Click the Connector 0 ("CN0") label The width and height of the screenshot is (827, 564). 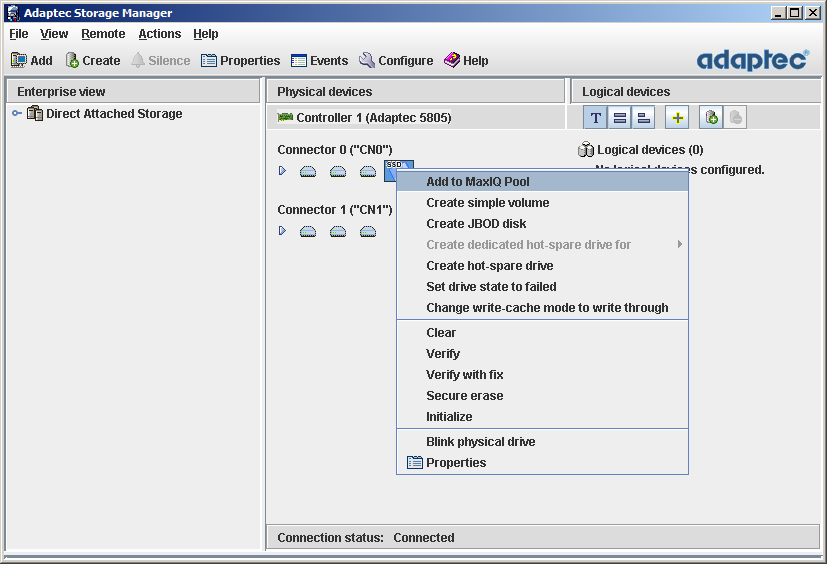pyautogui.click(x=335, y=150)
